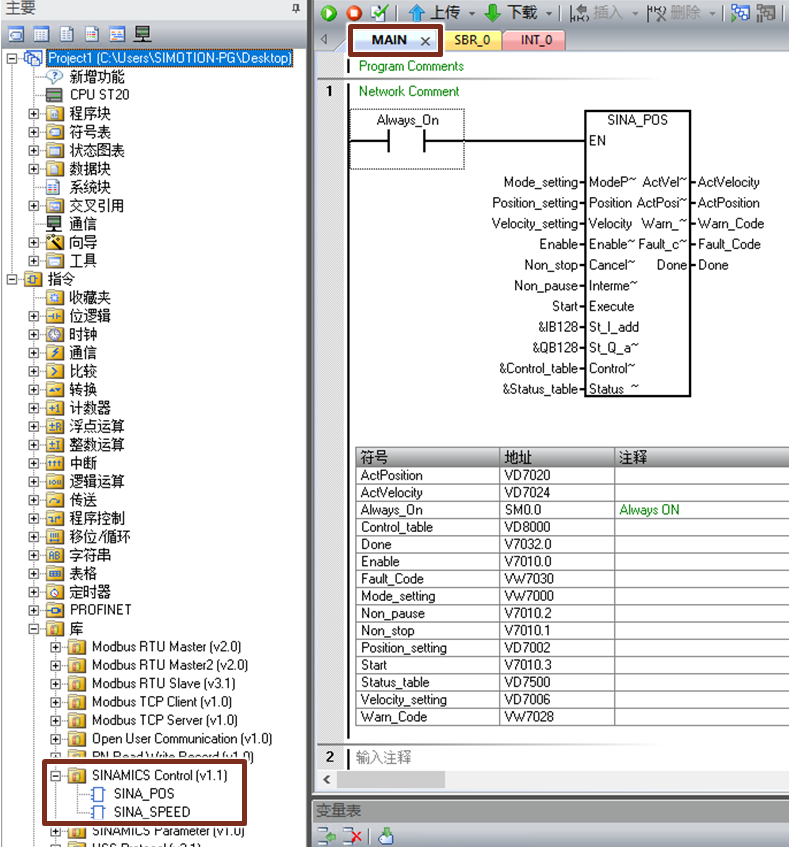Select CPU ST20 in project tree
The image size is (799, 847).
tap(99, 95)
